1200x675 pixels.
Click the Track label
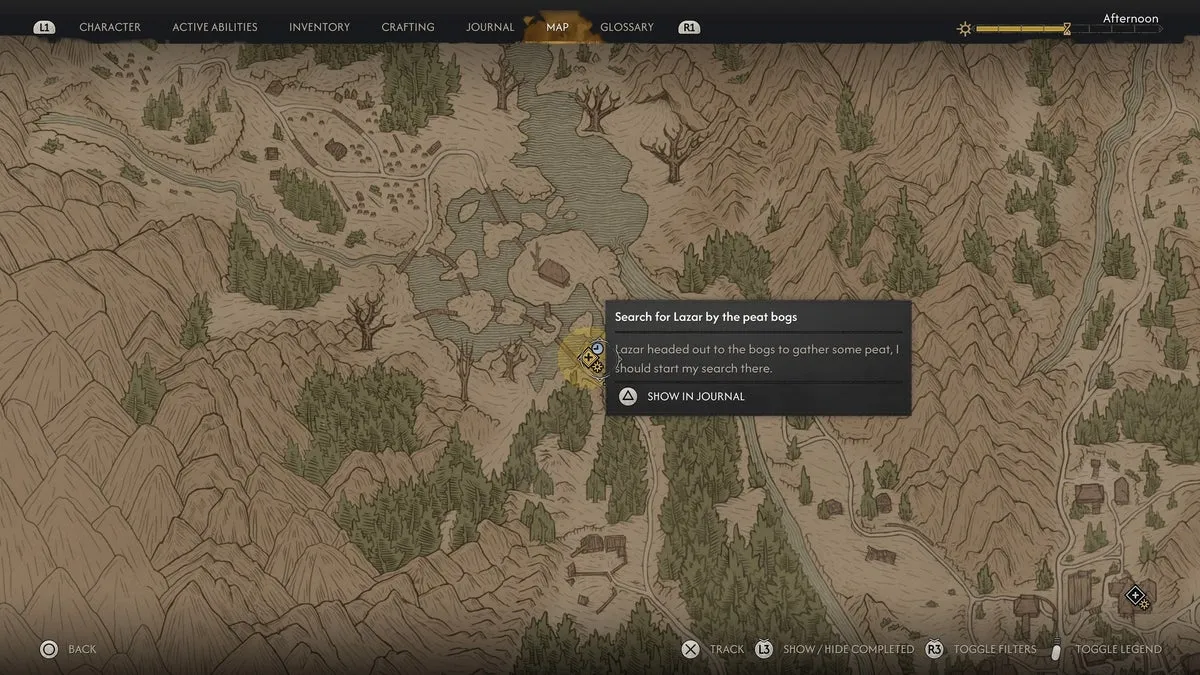coord(727,649)
